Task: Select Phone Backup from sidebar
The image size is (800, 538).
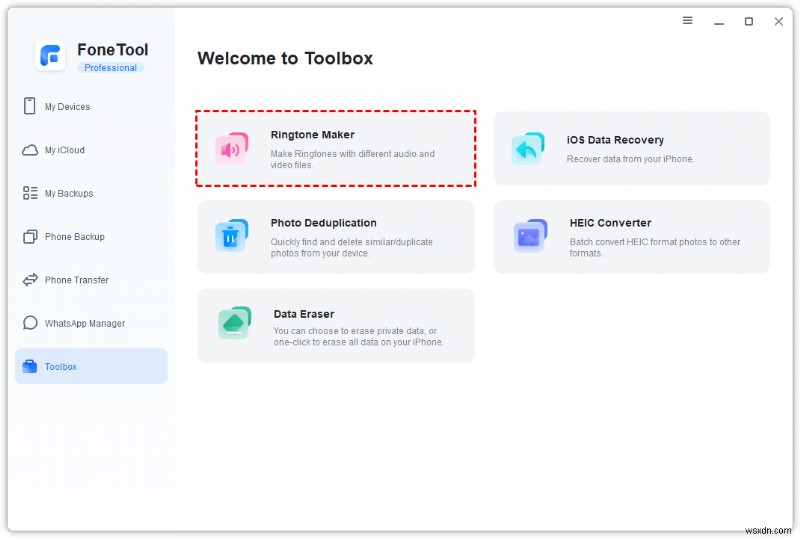Action: click(91, 237)
